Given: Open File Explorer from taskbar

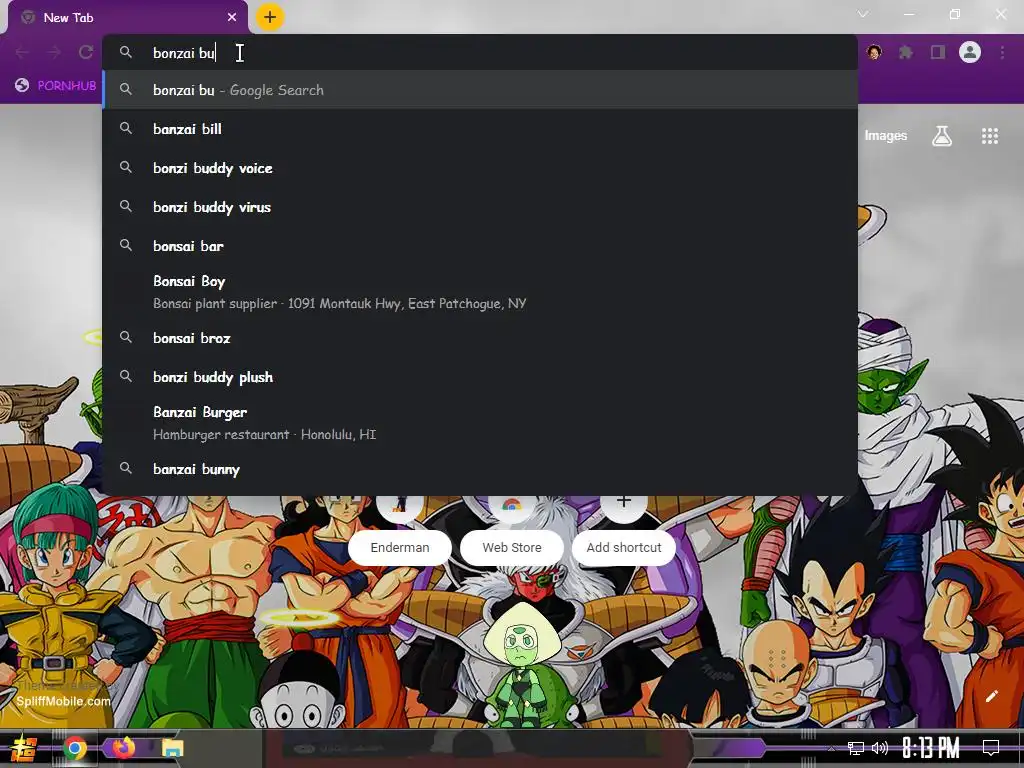Looking at the screenshot, I should 172,748.
